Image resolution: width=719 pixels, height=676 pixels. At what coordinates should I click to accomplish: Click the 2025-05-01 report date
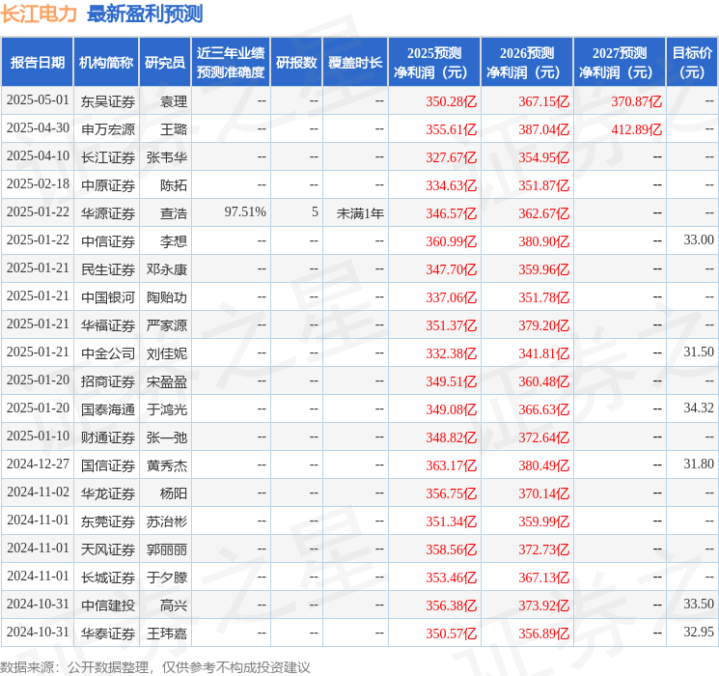pyautogui.click(x=38, y=100)
